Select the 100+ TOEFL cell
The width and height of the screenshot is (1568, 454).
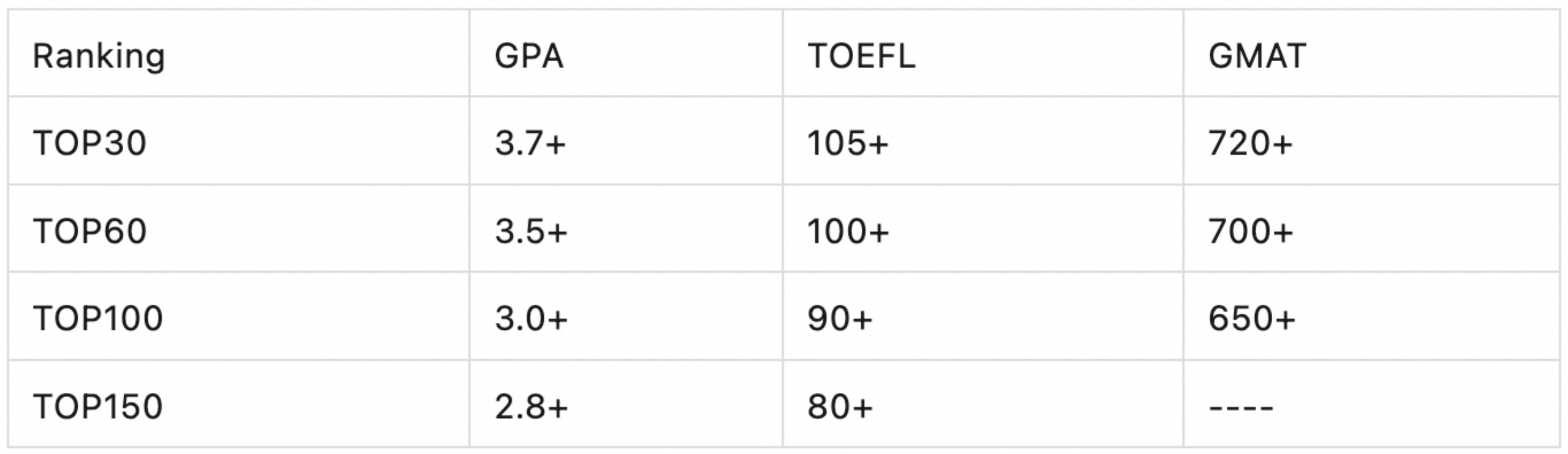(x=983, y=228)
